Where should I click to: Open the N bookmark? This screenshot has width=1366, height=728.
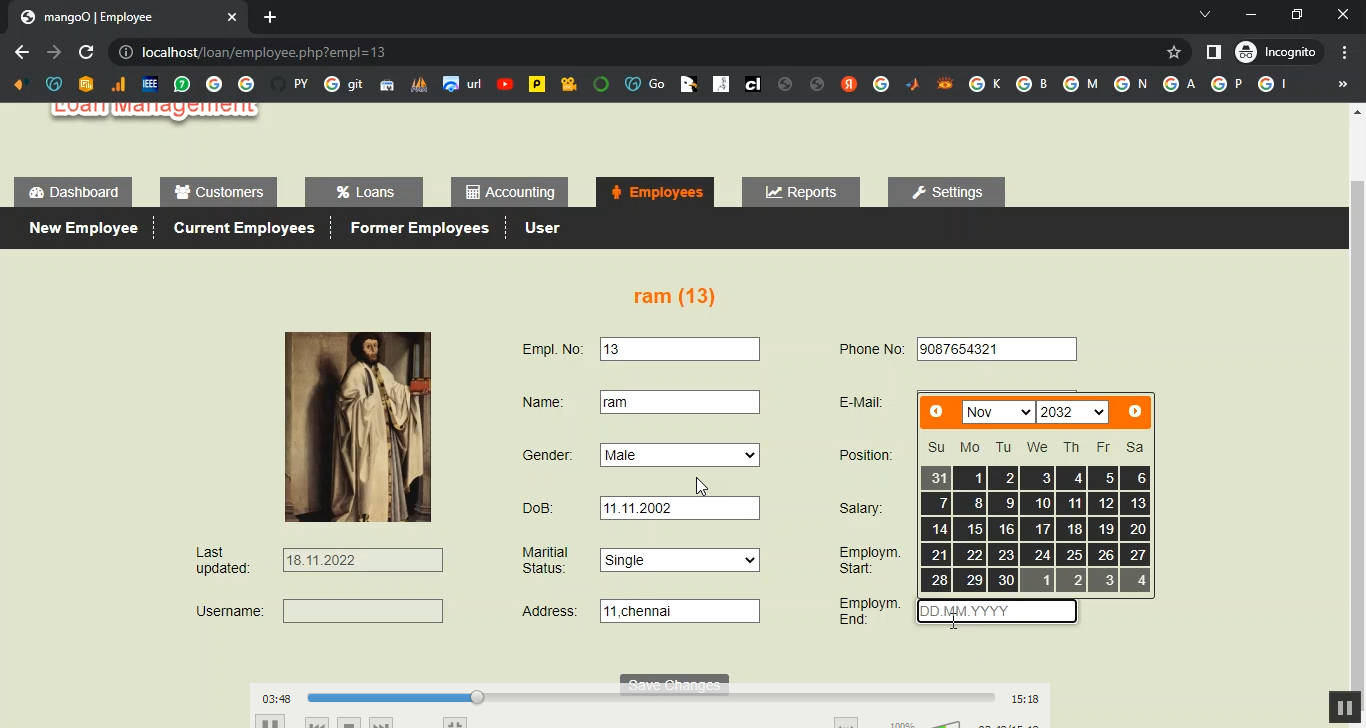[x=1130, y=84]
